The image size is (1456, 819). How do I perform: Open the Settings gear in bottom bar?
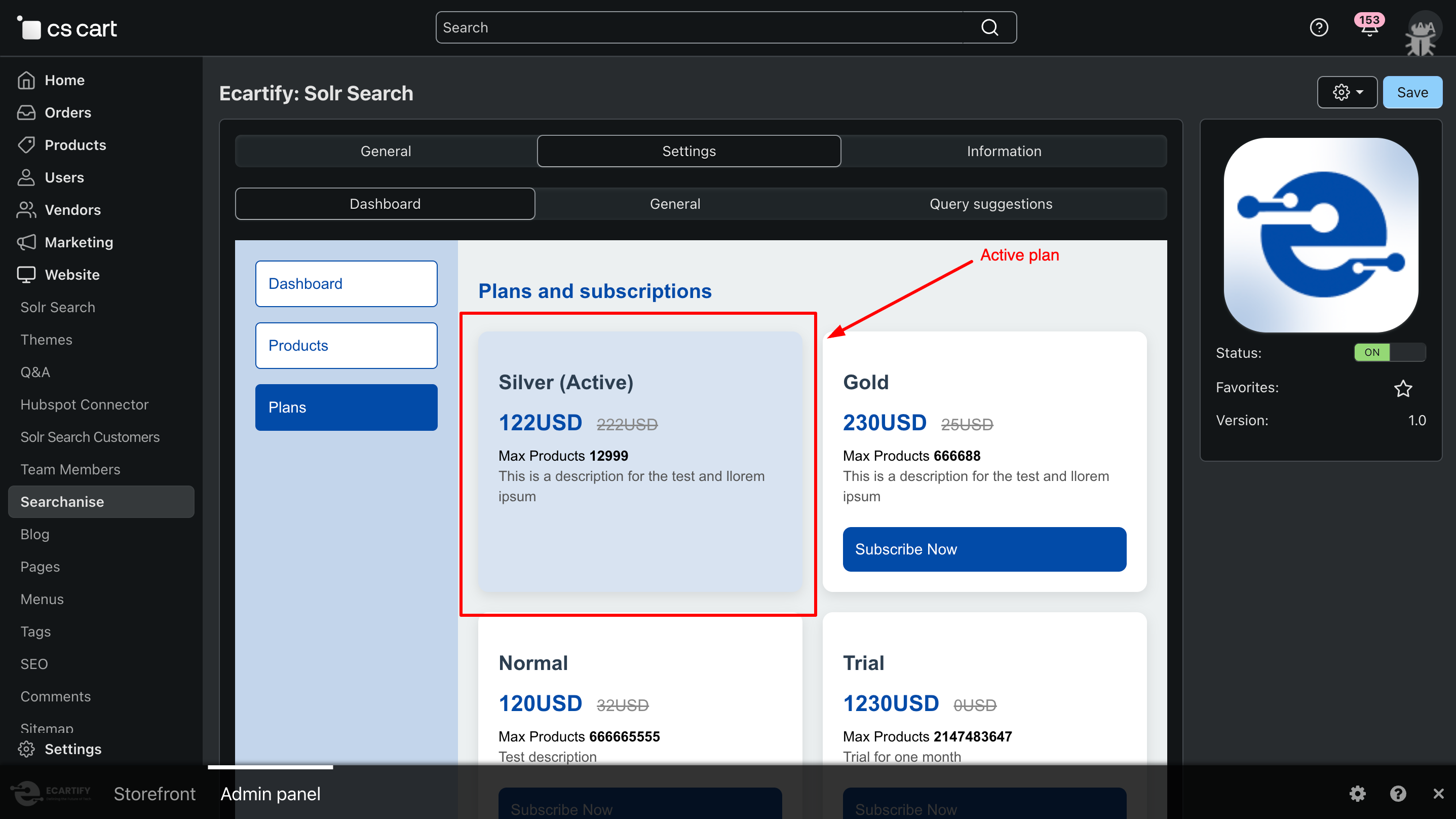click(1358, 794)
